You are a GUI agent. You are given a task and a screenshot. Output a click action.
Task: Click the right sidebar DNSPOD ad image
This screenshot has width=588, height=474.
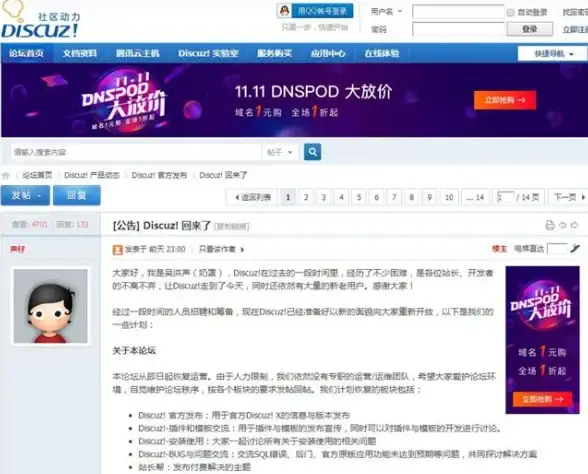pyautogui.click(x=542, y=340)
